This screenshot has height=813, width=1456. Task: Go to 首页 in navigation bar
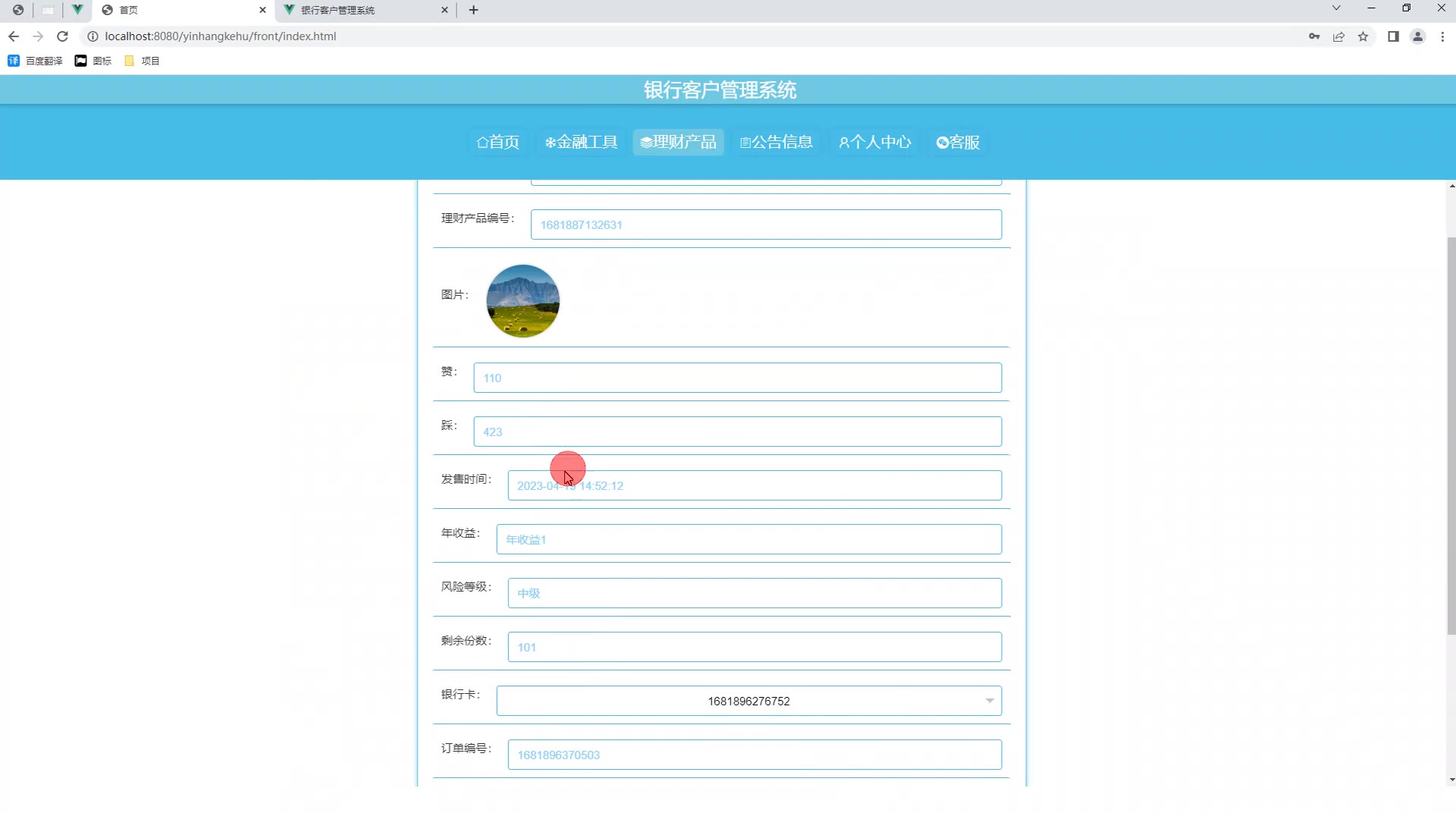[497, 143]
